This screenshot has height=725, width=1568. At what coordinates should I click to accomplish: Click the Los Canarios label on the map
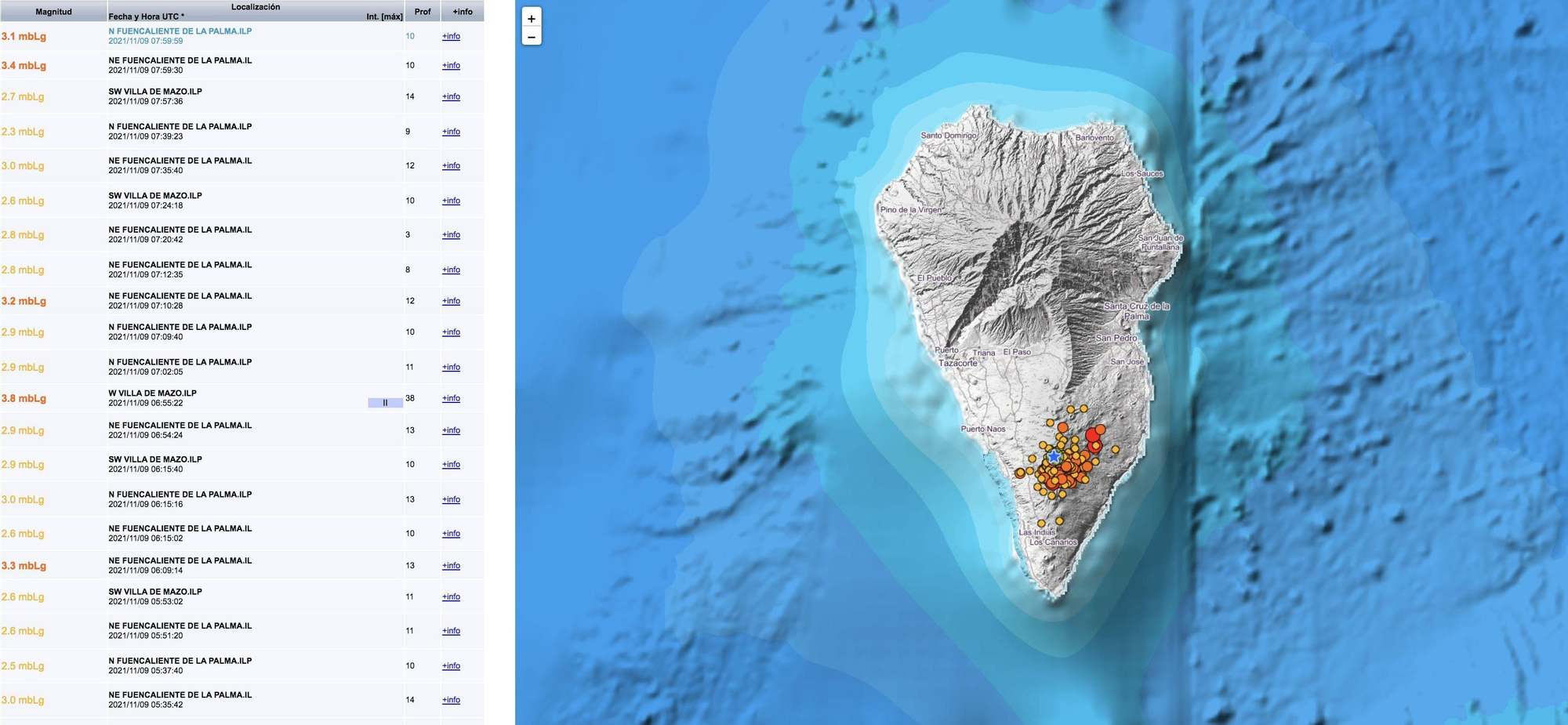(x=1053, y=542)
